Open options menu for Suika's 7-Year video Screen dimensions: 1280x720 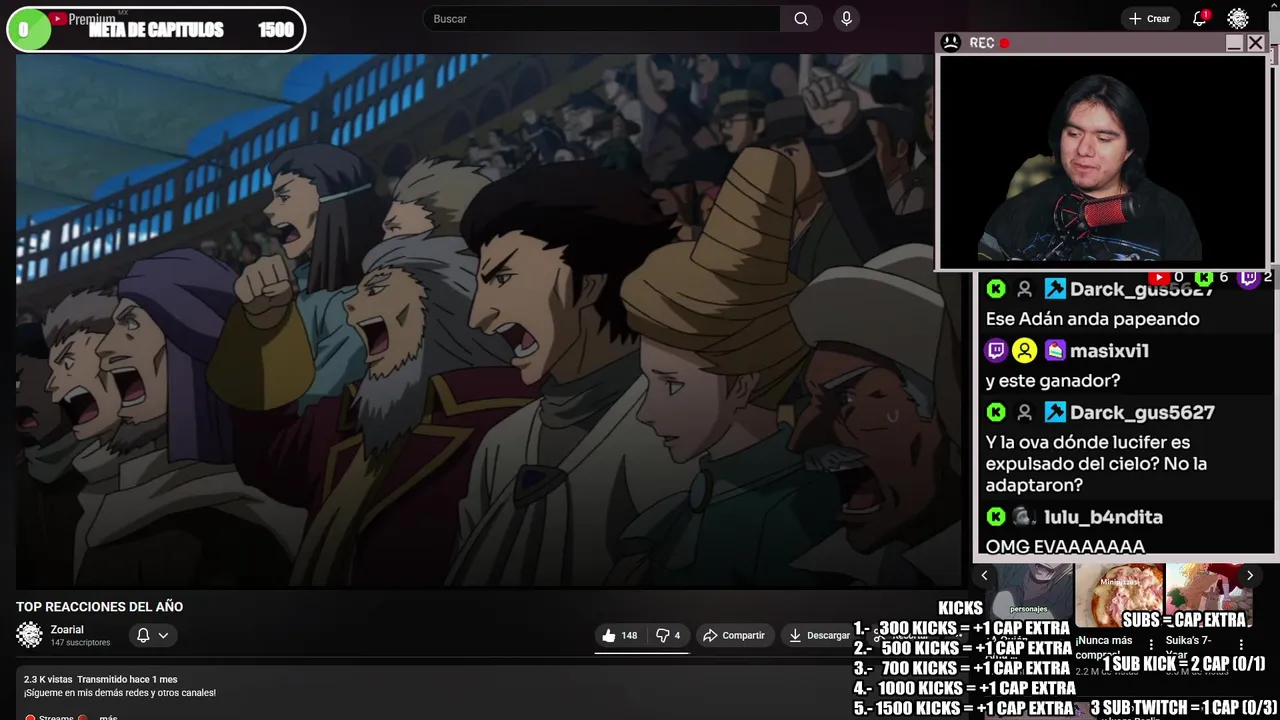tap(1241, 645)
